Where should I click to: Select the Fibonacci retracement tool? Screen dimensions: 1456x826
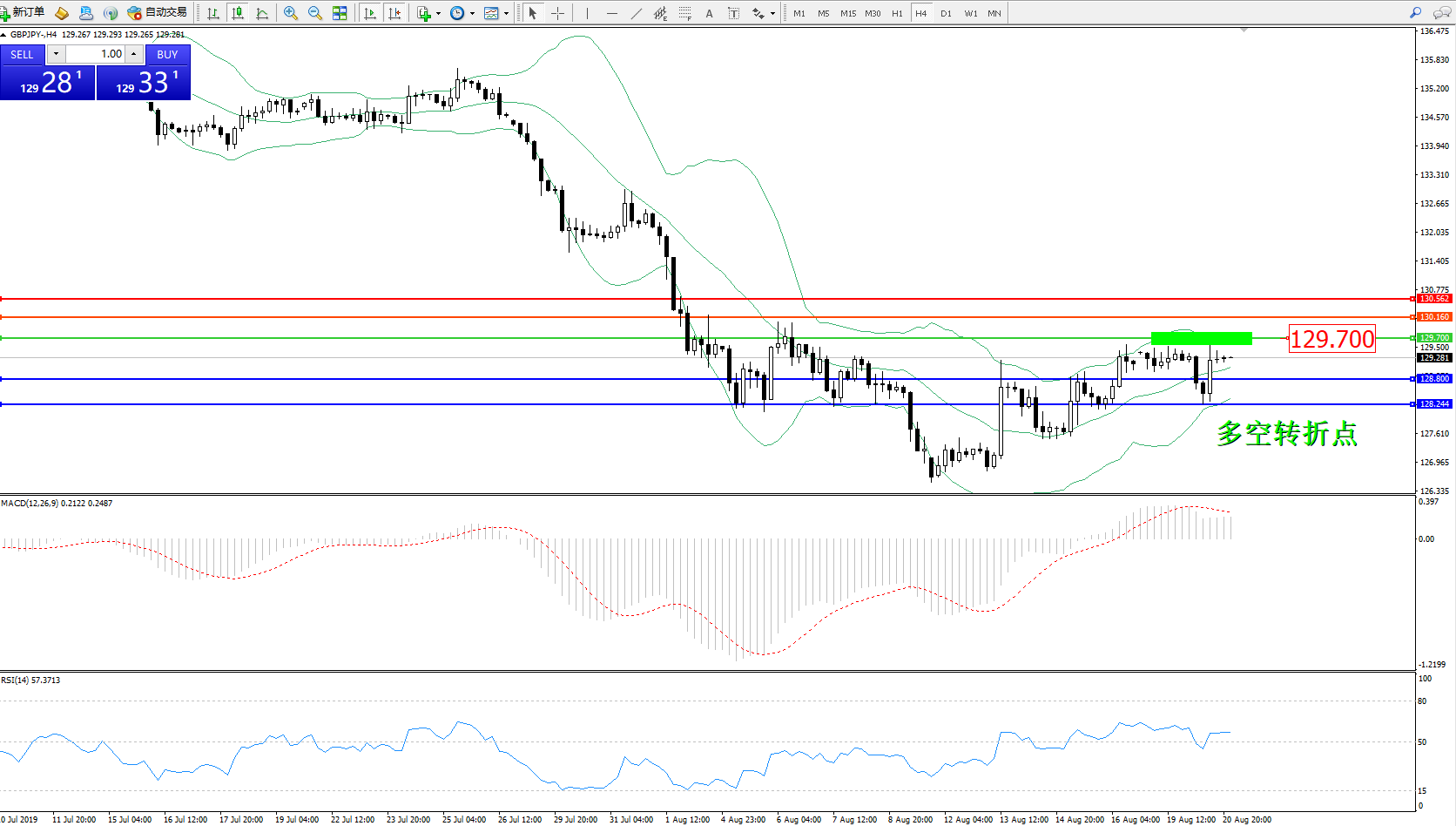click(685, 13)
